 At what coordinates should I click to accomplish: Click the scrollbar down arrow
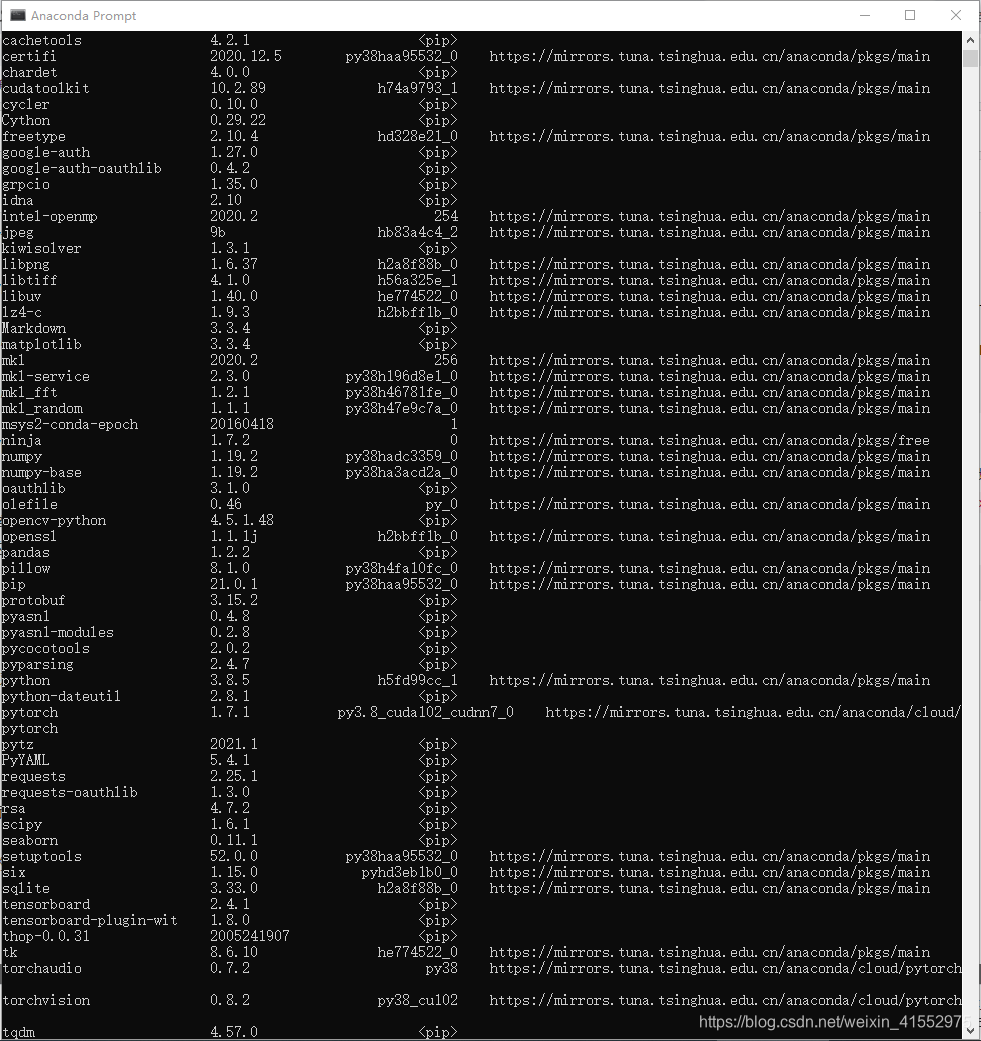coord(970,1032)
